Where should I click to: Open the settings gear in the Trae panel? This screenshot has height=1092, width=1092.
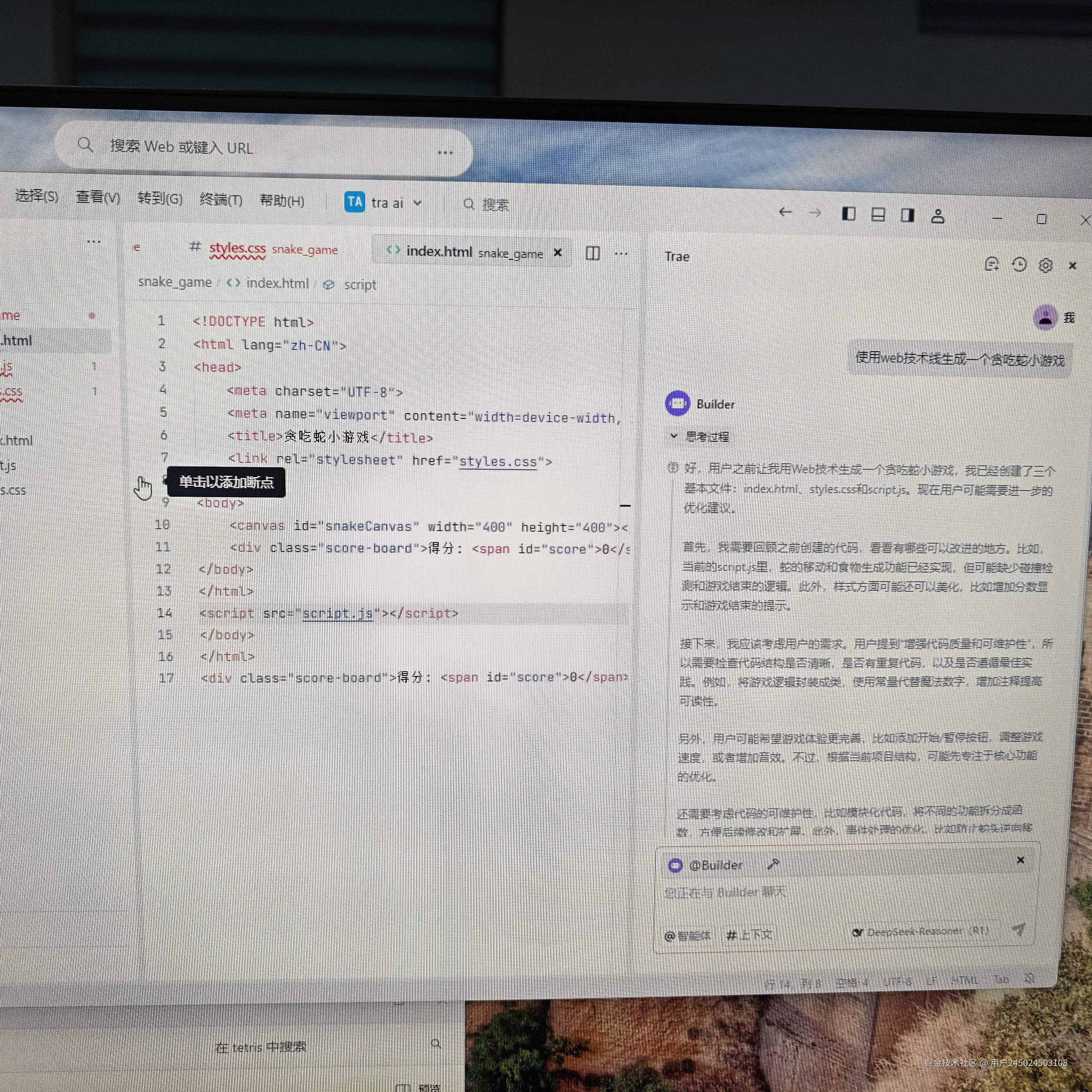[x=1046, y=265]
